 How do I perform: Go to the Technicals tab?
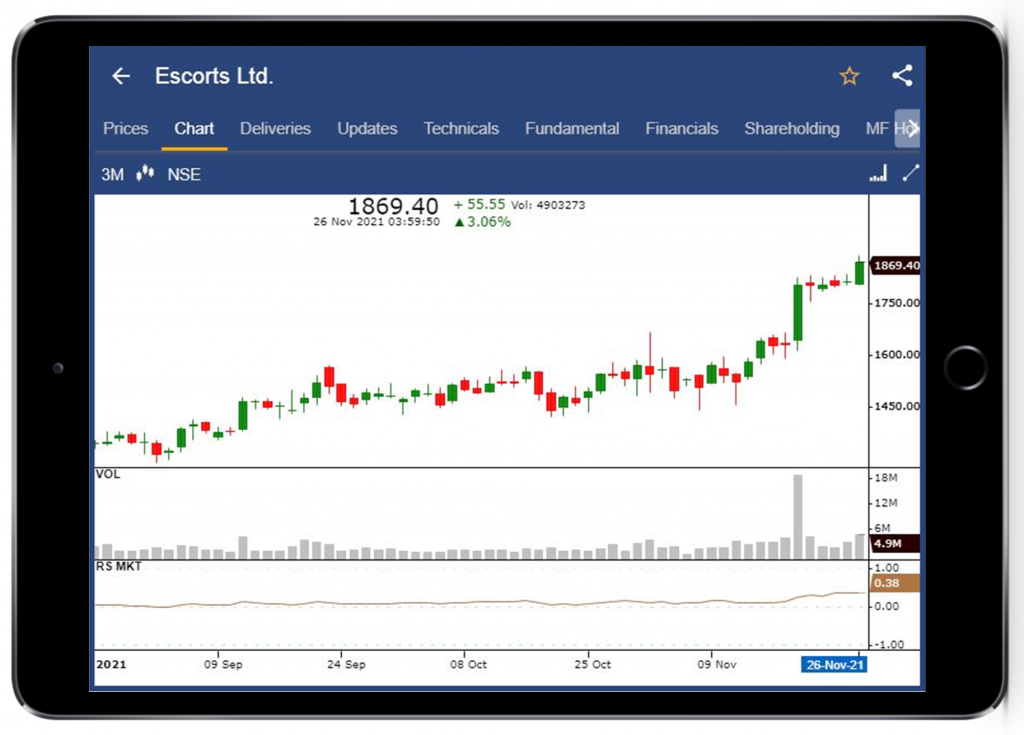(x=461, y=128)
